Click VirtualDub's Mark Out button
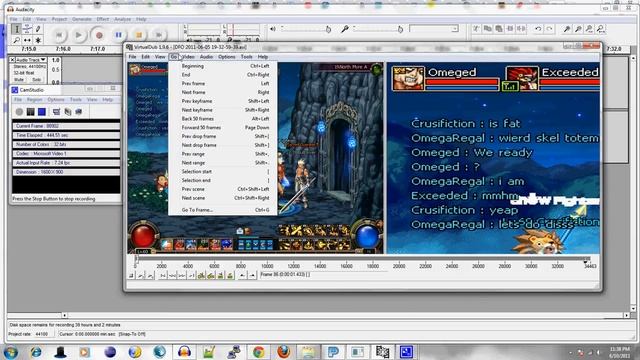640x360 pixels. (252, 276)
